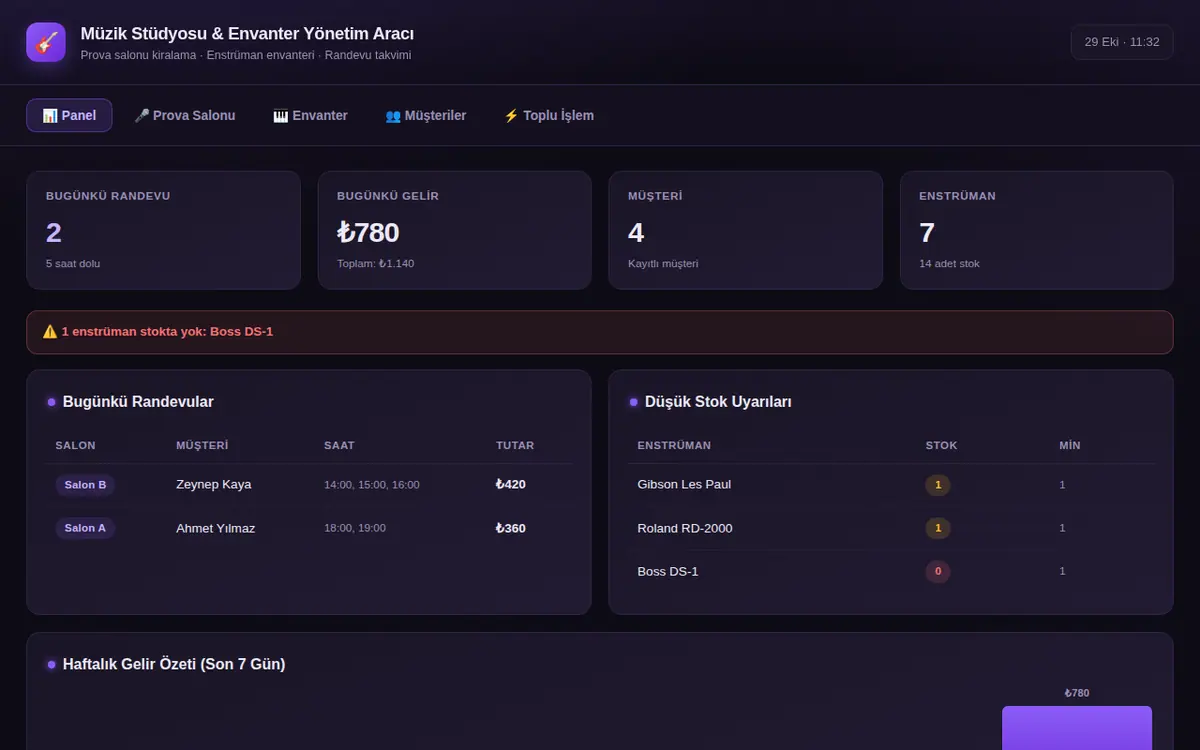Select customer Ahmet Yılmaz

216,528
